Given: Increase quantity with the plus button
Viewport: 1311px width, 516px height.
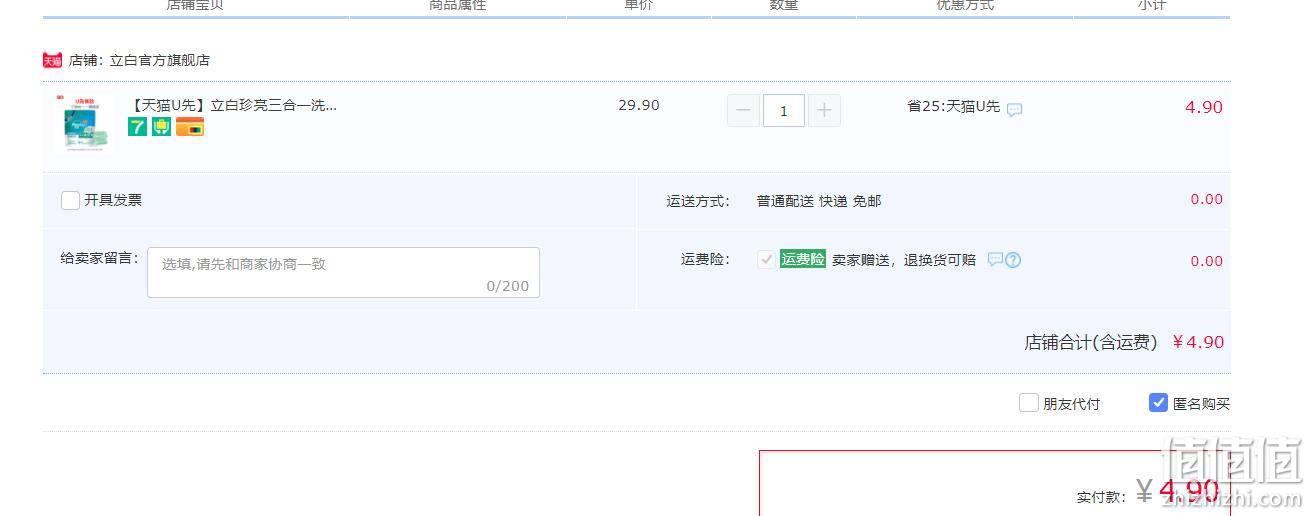Looking at the screenshot, I should [824, 110].
